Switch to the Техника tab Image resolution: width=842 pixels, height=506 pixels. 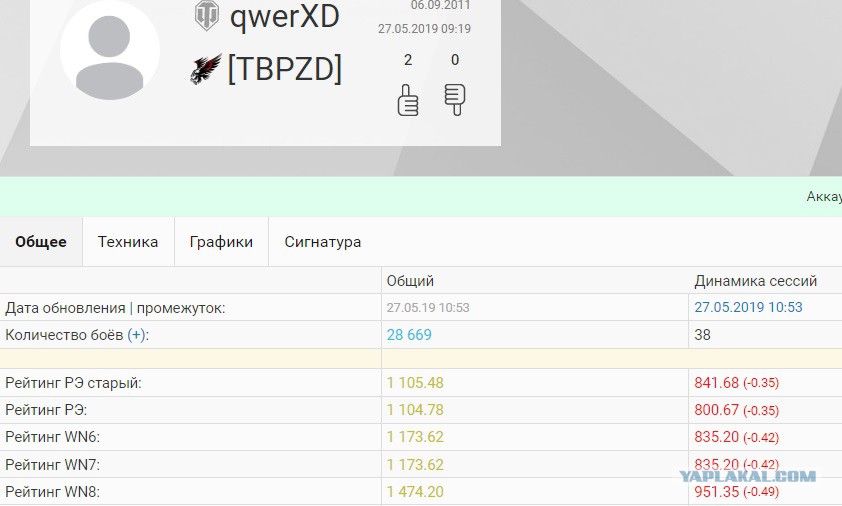(x=128, y=242)
